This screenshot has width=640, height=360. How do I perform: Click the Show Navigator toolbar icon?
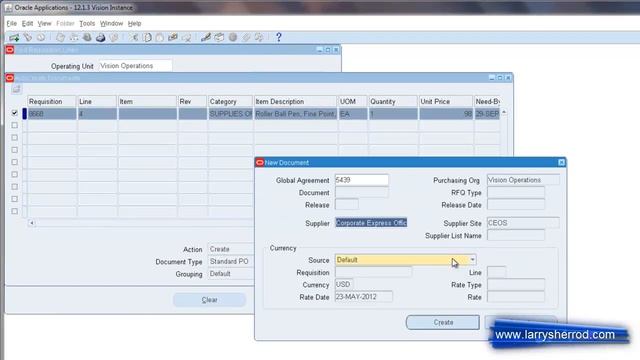click(41, 38)
